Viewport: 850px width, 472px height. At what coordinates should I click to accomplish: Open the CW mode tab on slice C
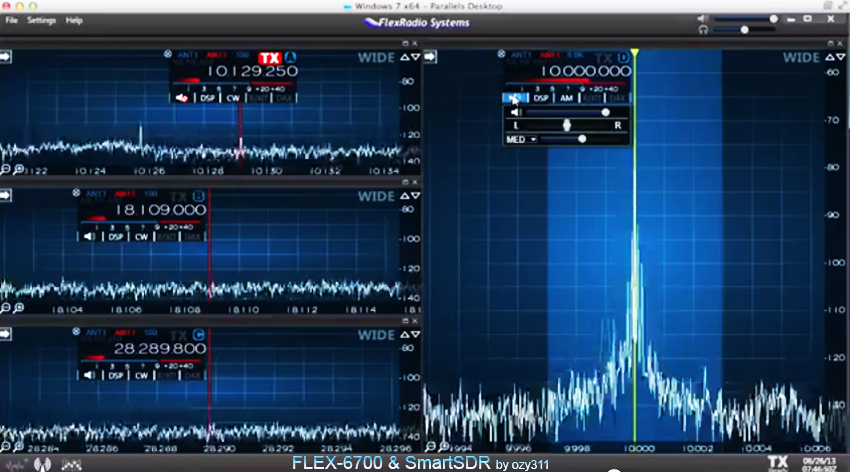[x=141, y=375]
